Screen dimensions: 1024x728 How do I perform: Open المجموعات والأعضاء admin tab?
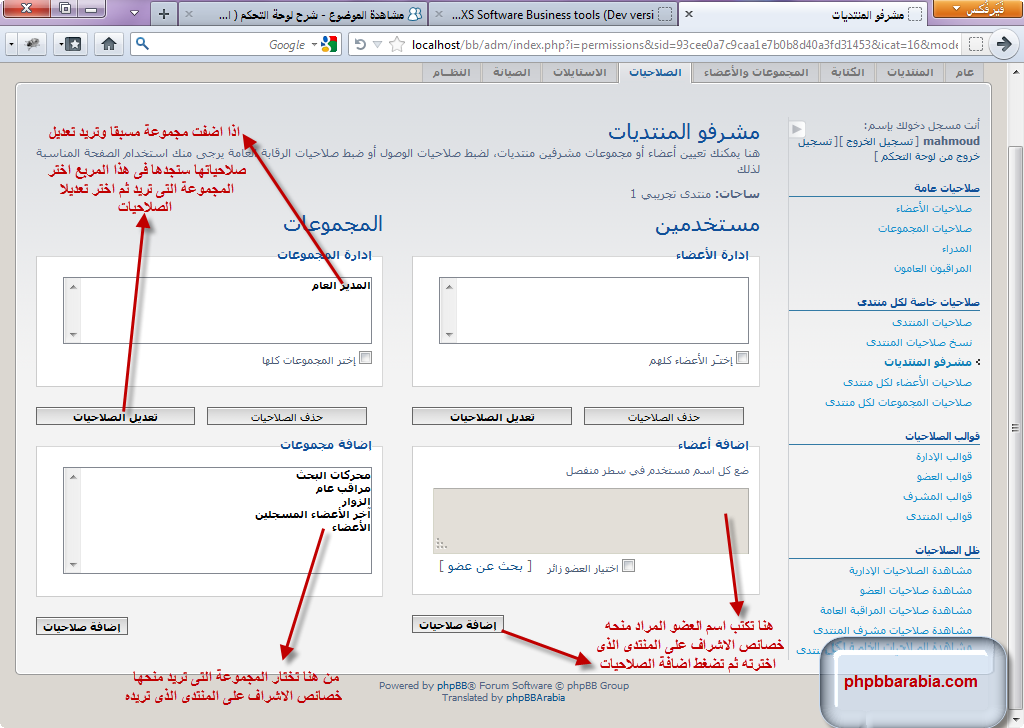[x=756, y=72]
